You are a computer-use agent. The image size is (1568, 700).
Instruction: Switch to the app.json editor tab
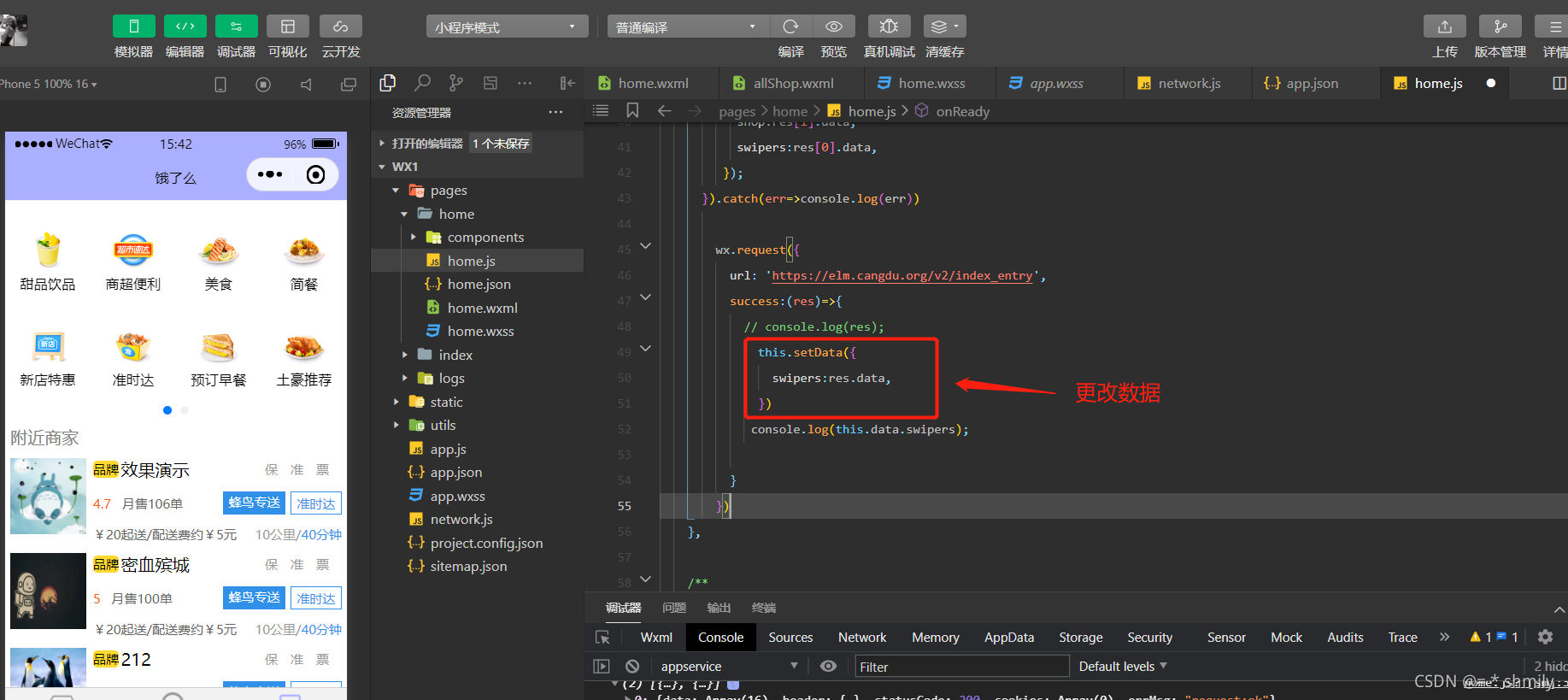coord(1313,83)
